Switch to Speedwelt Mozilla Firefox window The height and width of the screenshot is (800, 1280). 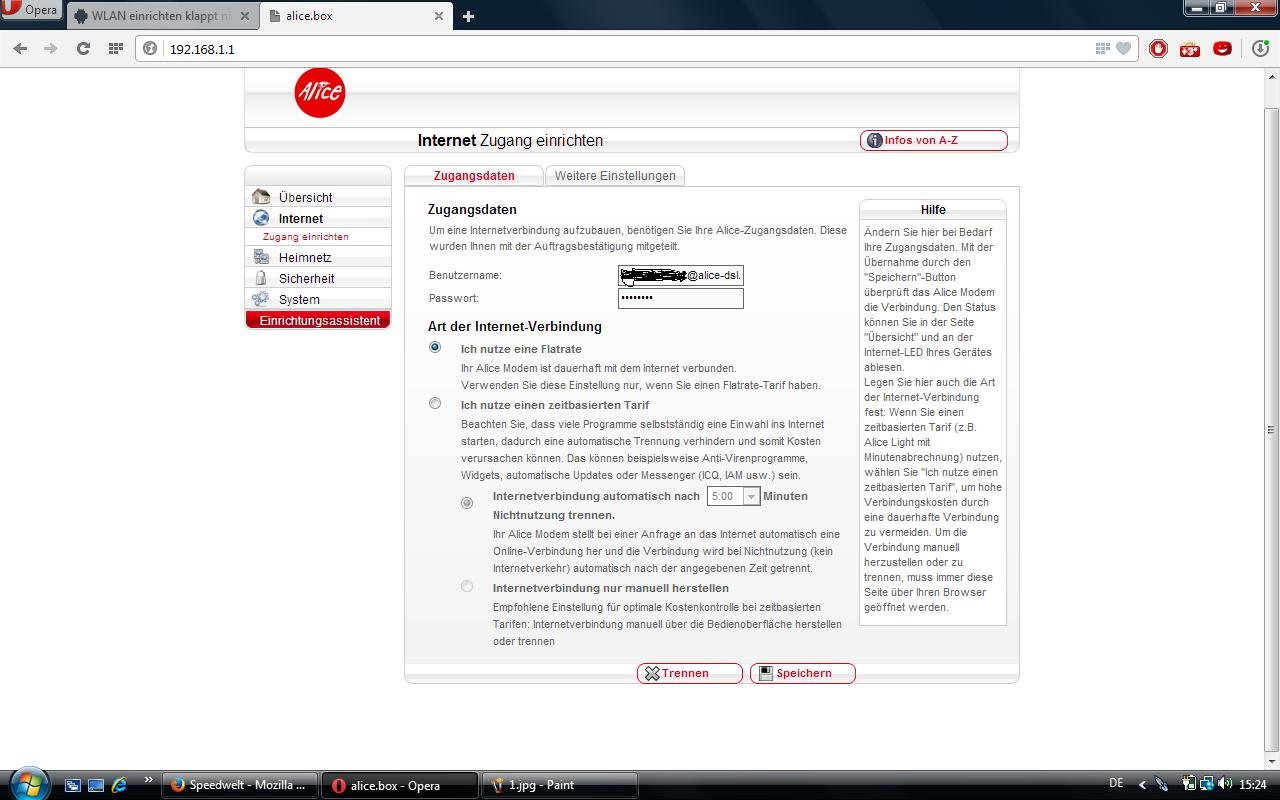240,785
